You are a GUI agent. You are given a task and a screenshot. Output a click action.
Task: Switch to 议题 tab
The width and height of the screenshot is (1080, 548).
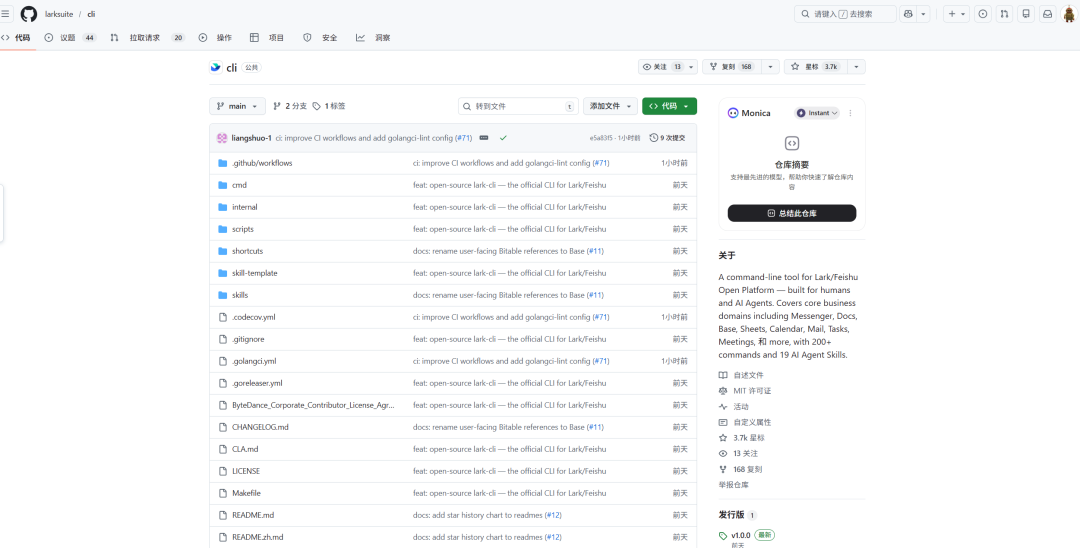coord(70,38)
